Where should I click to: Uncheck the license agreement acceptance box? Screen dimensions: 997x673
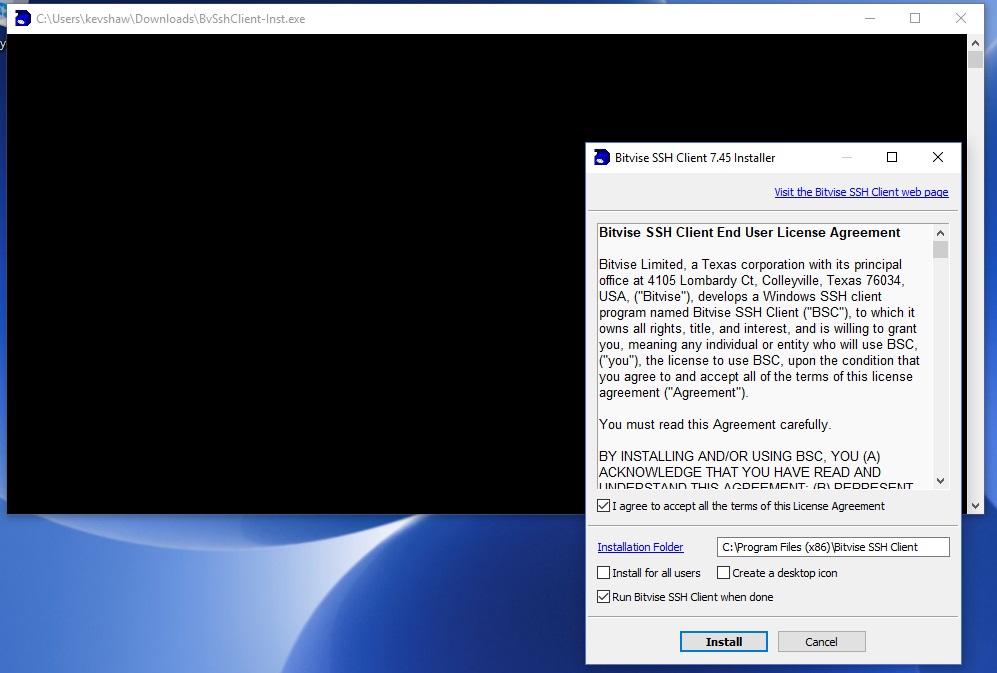[602, 505]
